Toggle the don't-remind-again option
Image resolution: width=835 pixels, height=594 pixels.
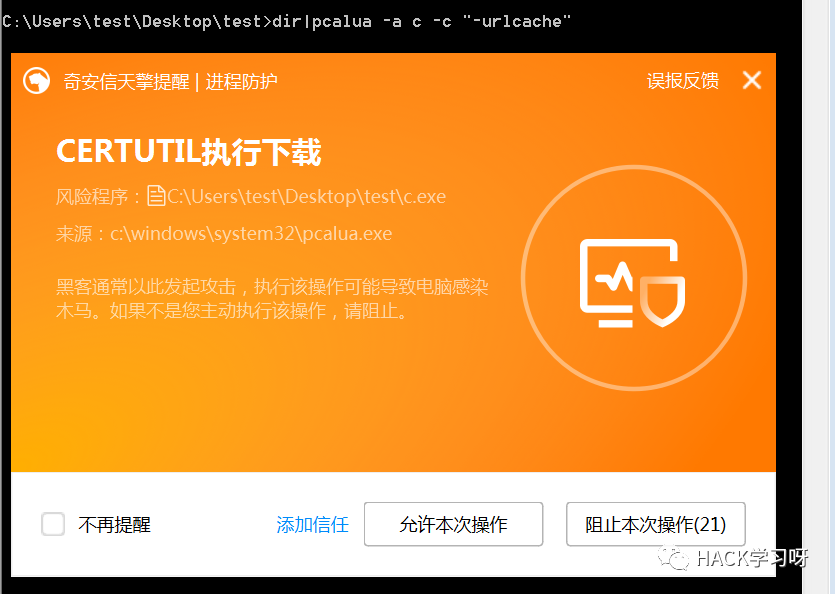coord(53,523)
